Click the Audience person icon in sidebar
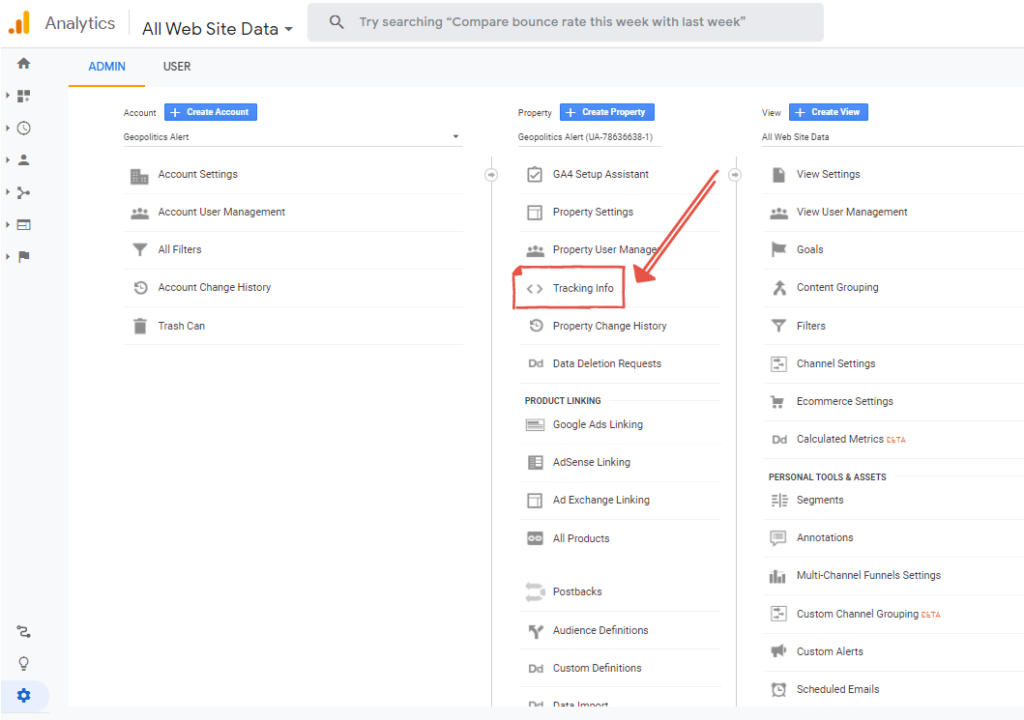1024x720 pixels. [24, 160]
